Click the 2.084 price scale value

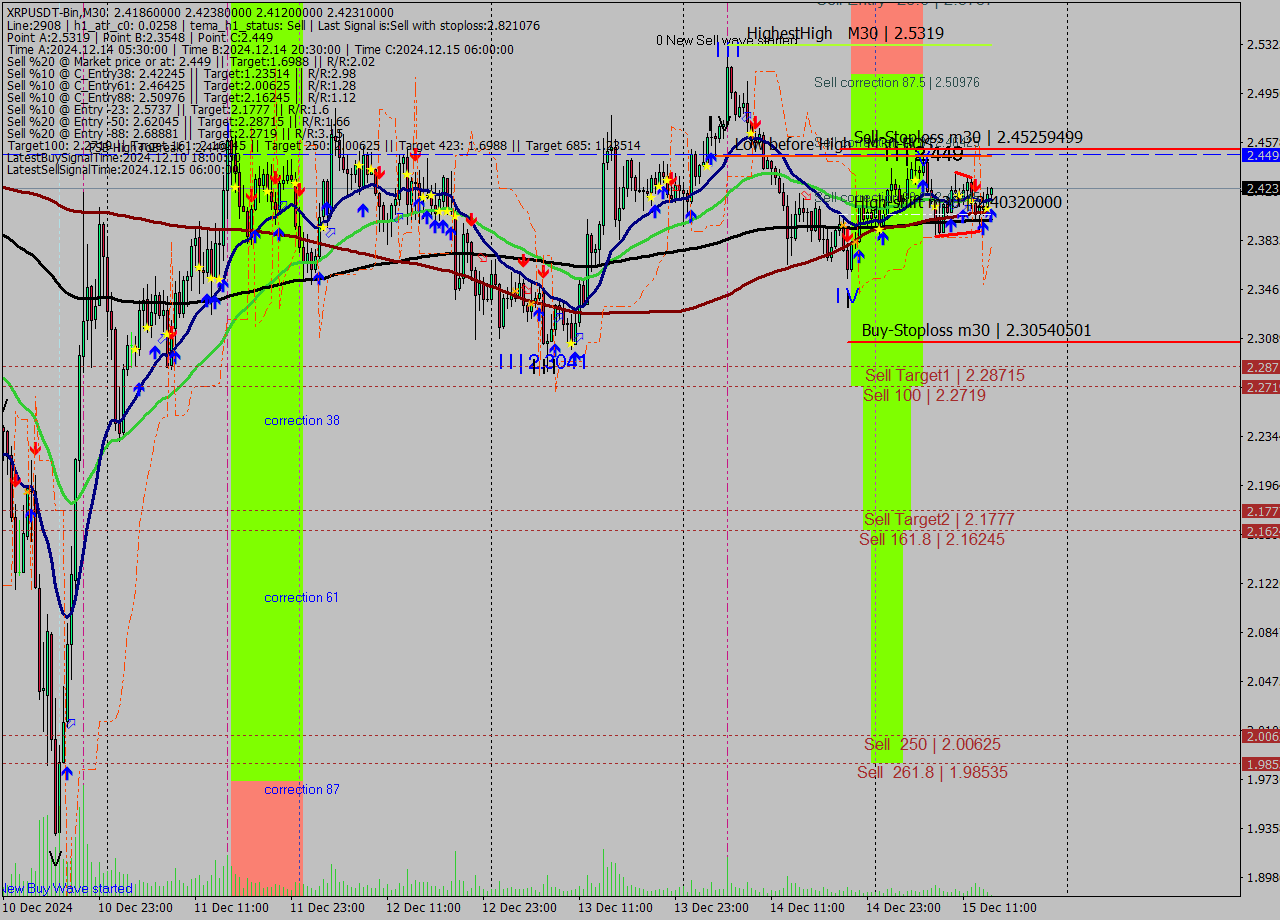[1263, 633]
